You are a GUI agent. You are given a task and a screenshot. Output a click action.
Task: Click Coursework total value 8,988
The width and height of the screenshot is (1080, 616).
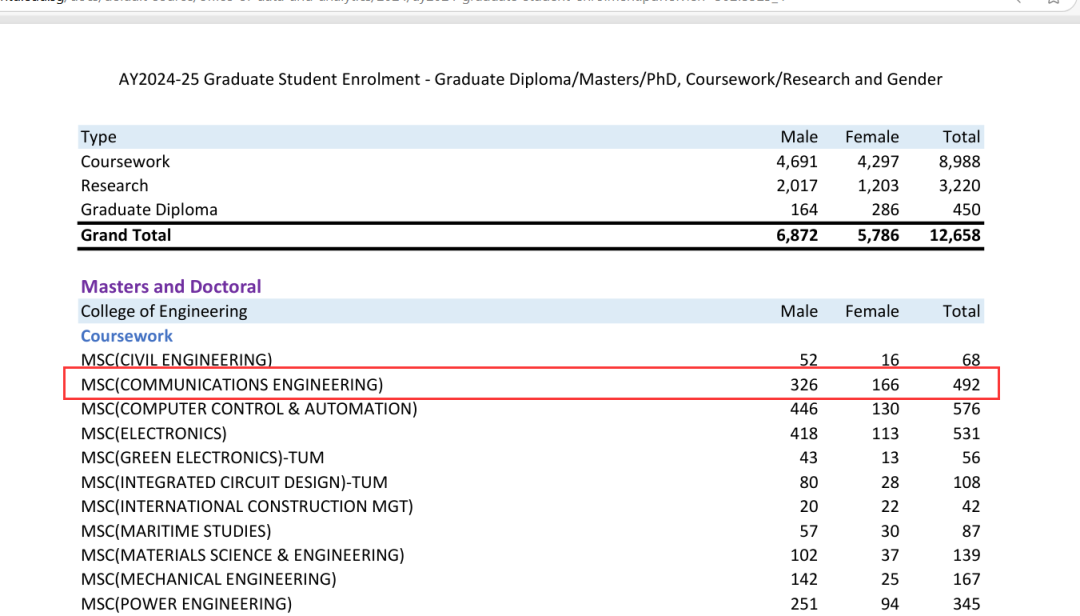pos(959,162)
